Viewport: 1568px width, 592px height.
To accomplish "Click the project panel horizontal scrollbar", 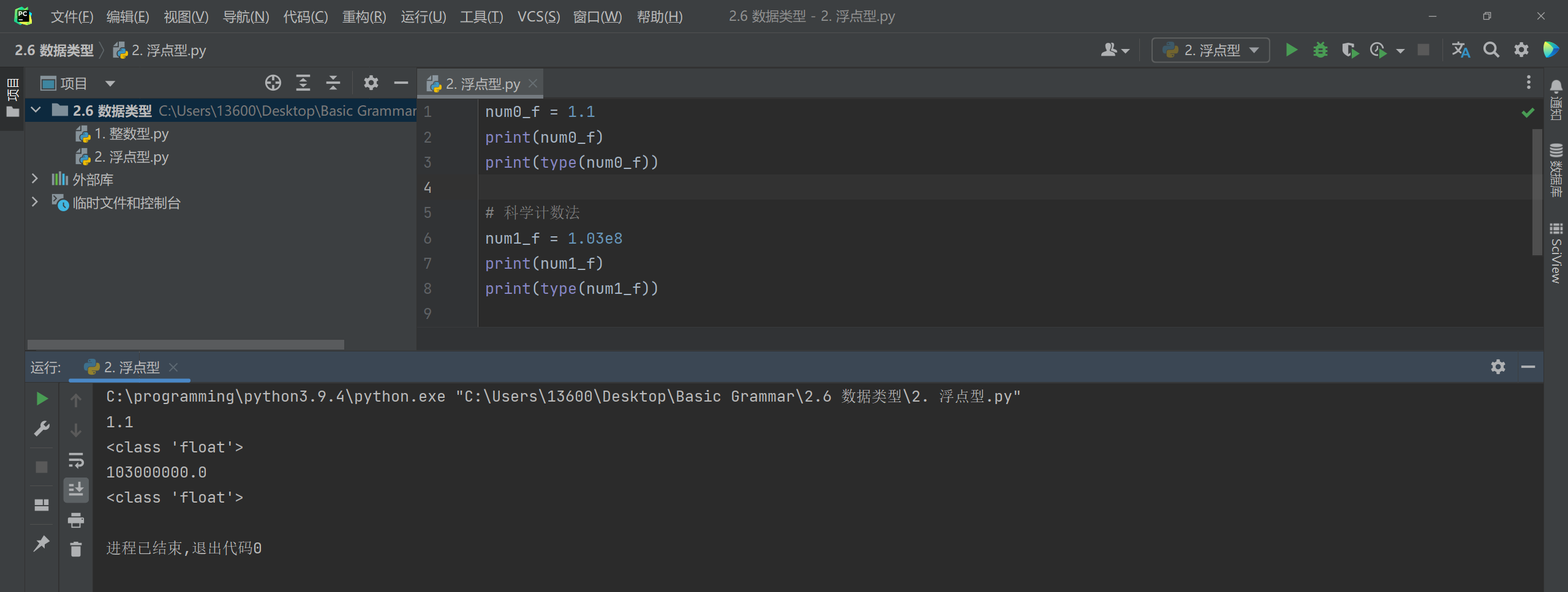I will (186, 345).
